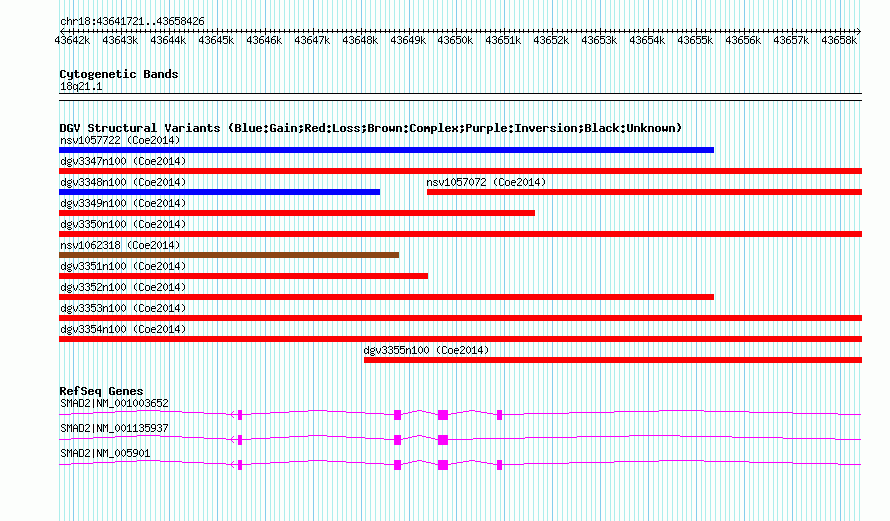Click the 43644k ruler tick label
The width and height of the screenshot is (890, 521).
point(168,40)
